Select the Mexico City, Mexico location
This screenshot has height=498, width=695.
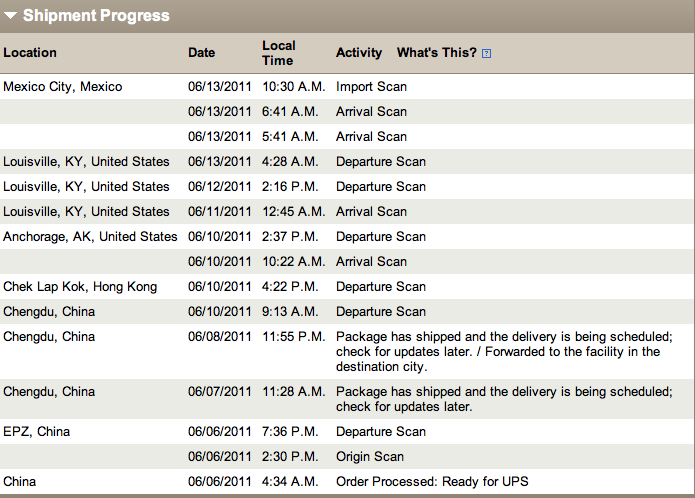(63, 87)
